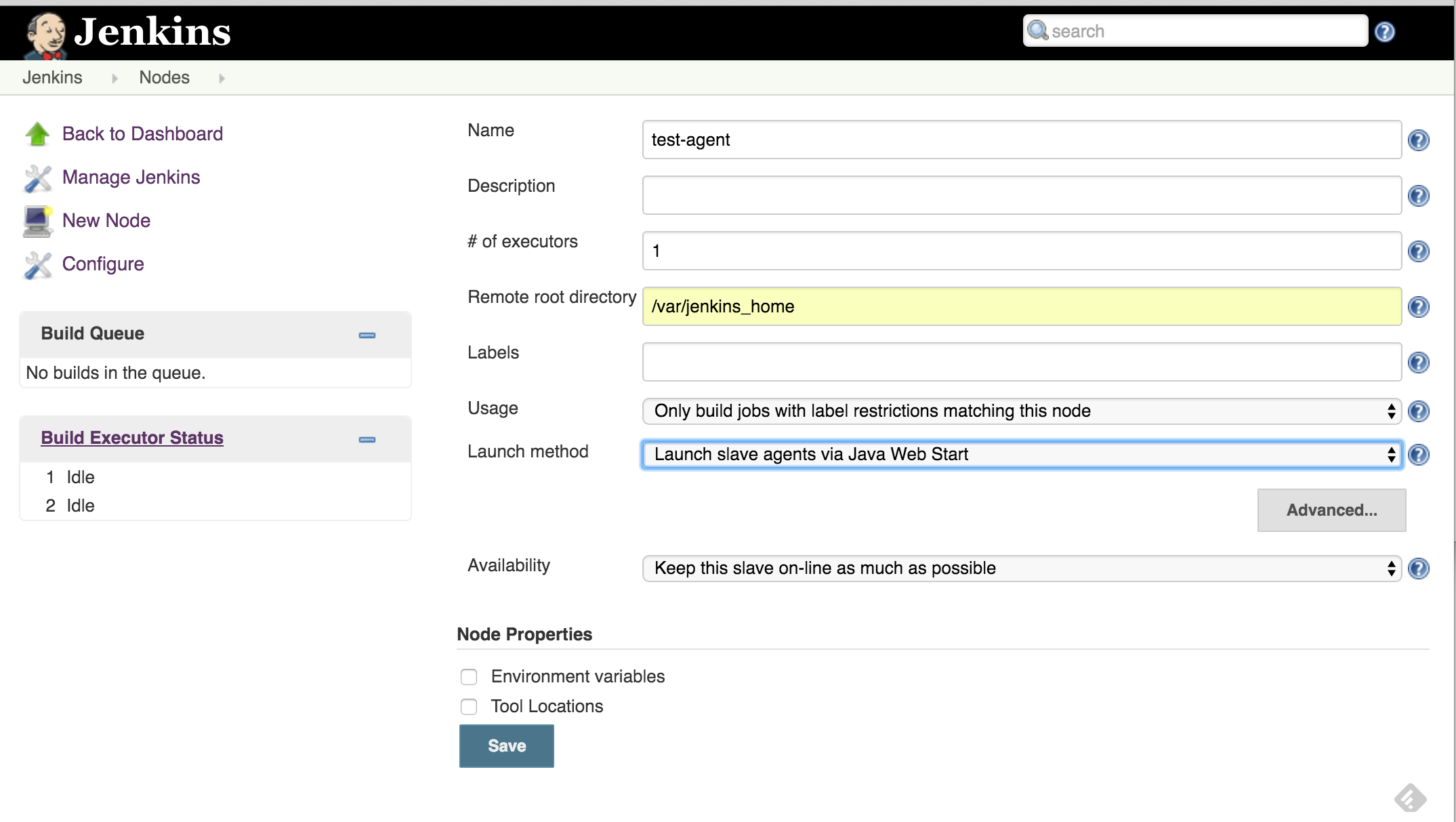
Task: Click the Build Queue collapse icon
Action: (x=367, y=334)
